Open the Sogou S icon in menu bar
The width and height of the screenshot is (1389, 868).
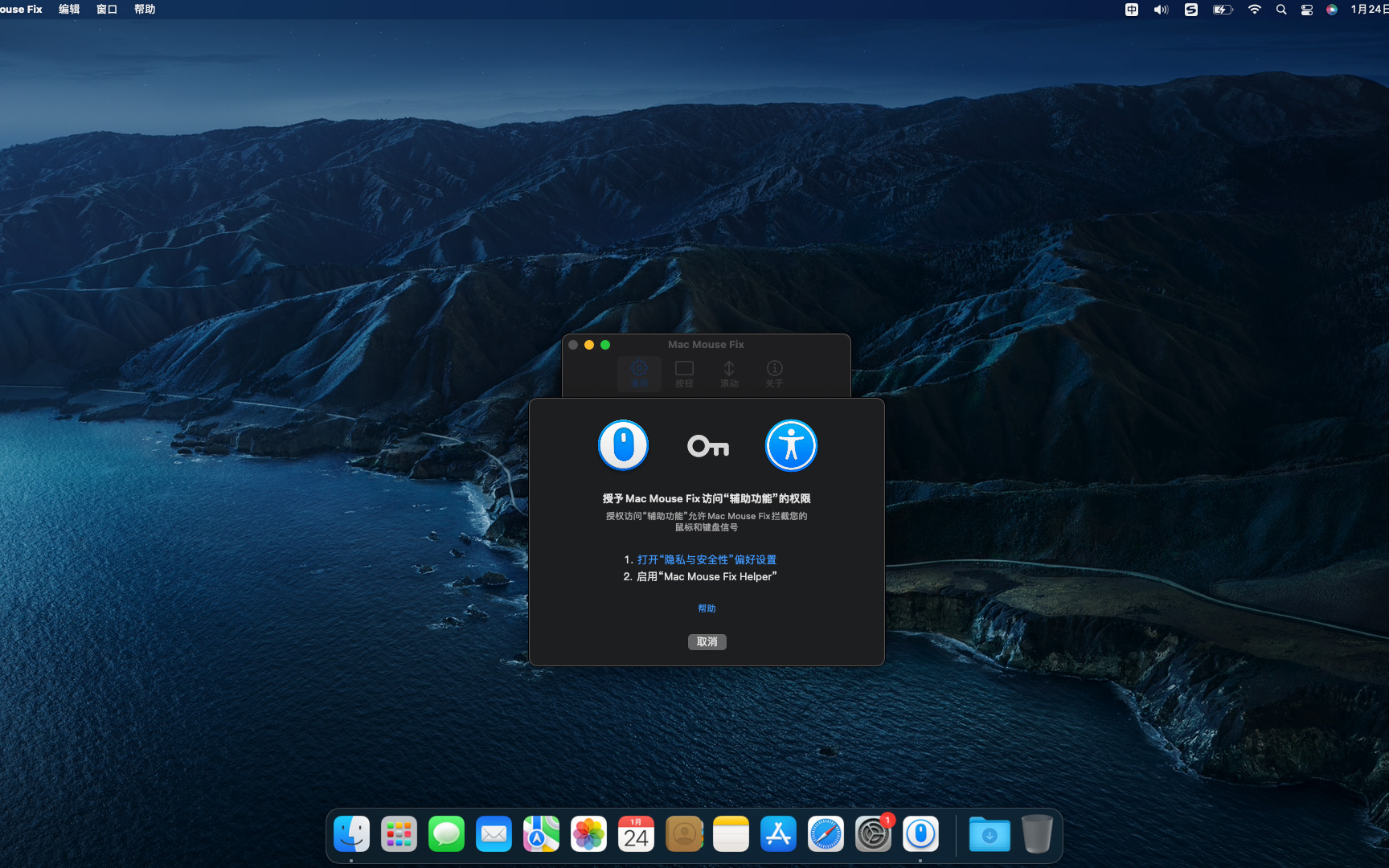tap(1191, 10)
